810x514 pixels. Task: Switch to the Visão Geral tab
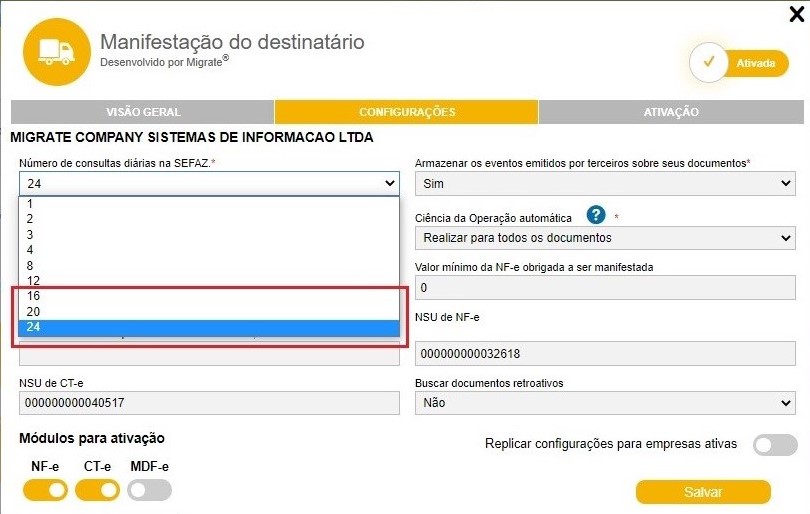[143, 112]
